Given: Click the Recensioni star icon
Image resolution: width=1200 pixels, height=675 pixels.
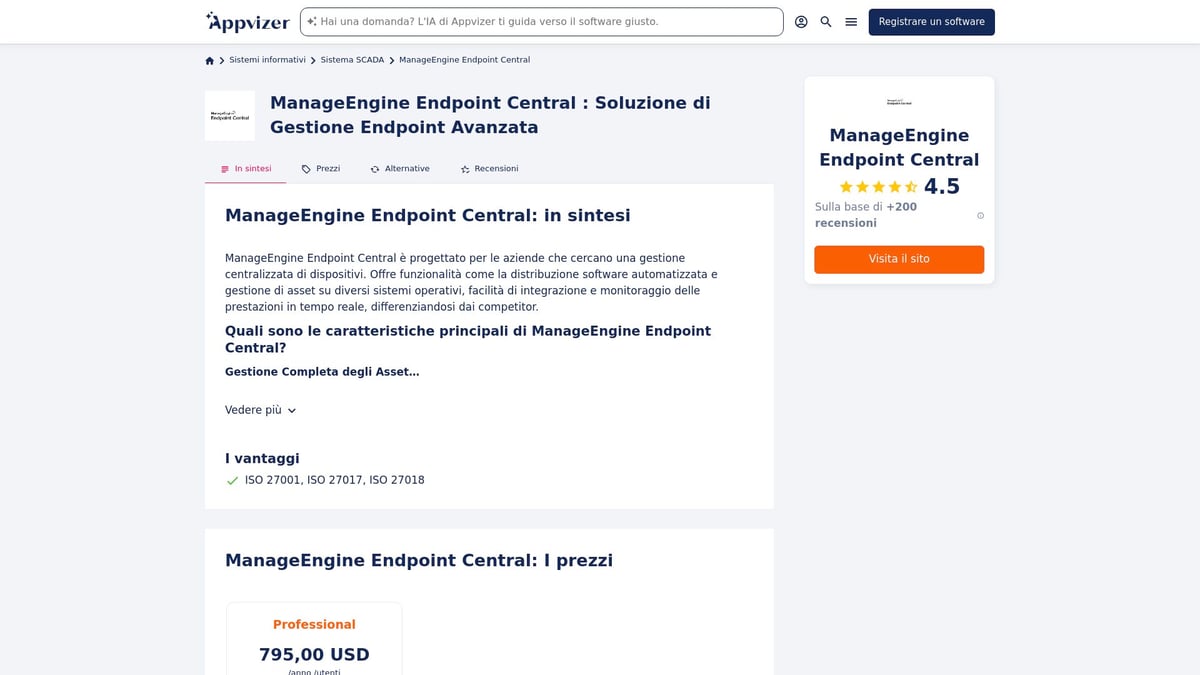Looking at the screenshot, I should pos(465,168).
